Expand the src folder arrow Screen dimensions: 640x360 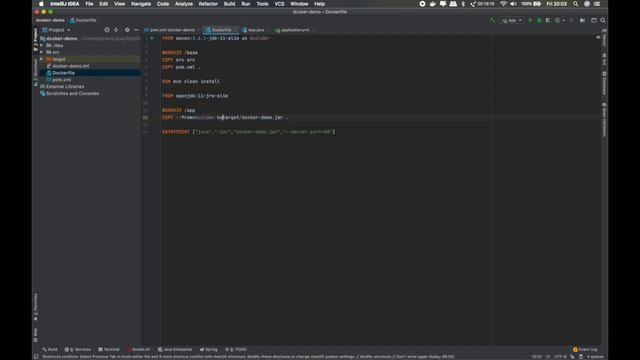click(42, 52)
